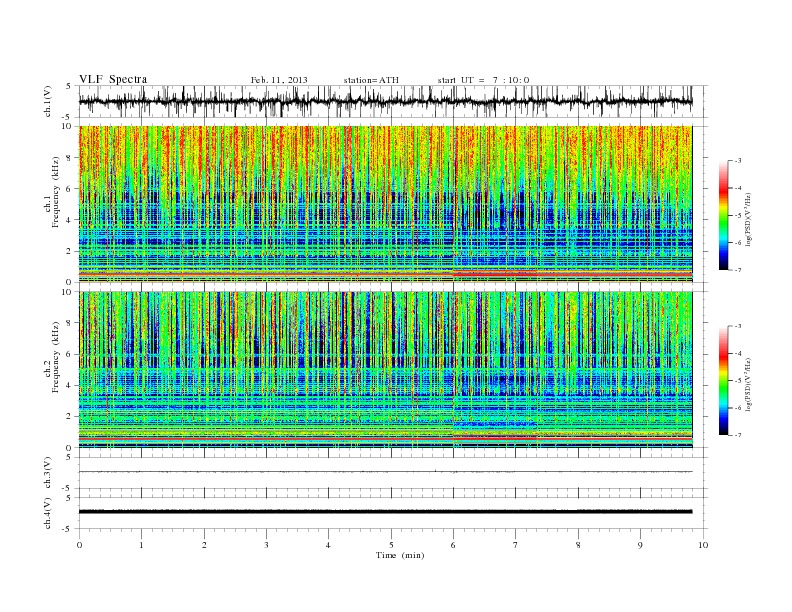792x612 pixels.
Task: Click the "8" kHz tick on ch.1 spectrogram axis
Action: coord(69,158)
